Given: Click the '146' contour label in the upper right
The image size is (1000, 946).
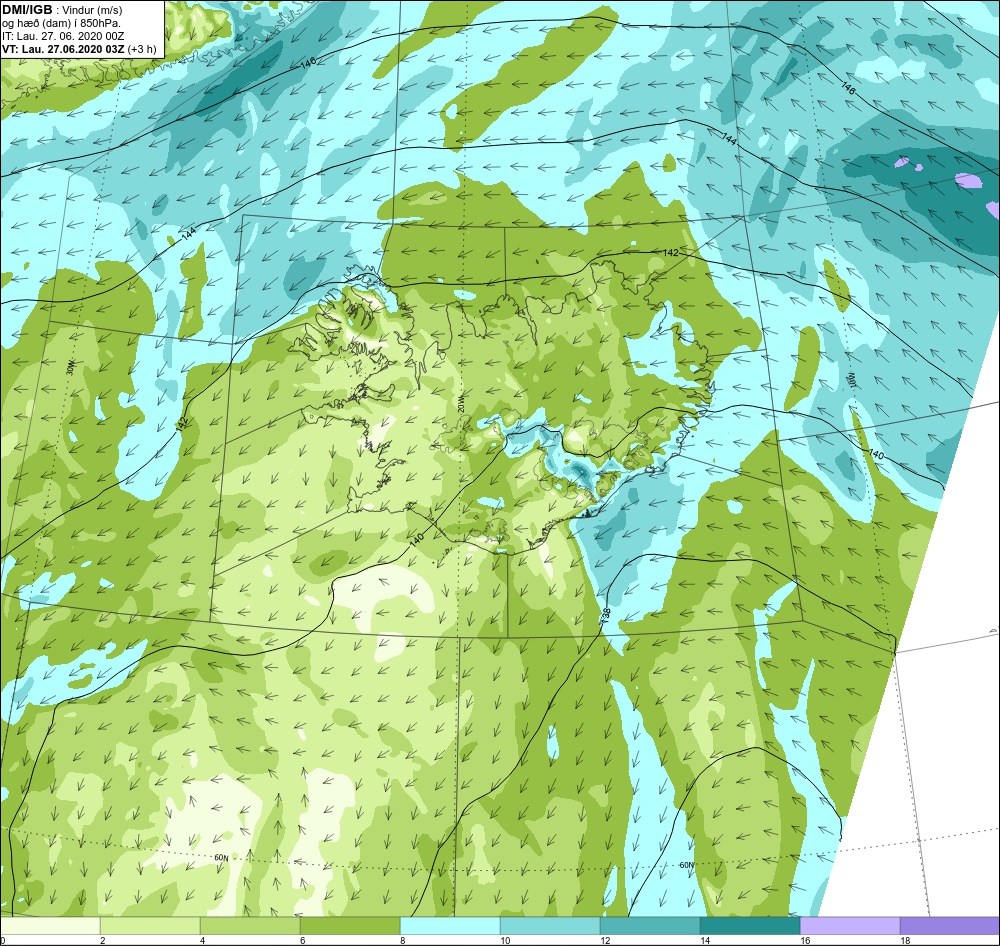Looking at the screenshot, I should 848,88.
